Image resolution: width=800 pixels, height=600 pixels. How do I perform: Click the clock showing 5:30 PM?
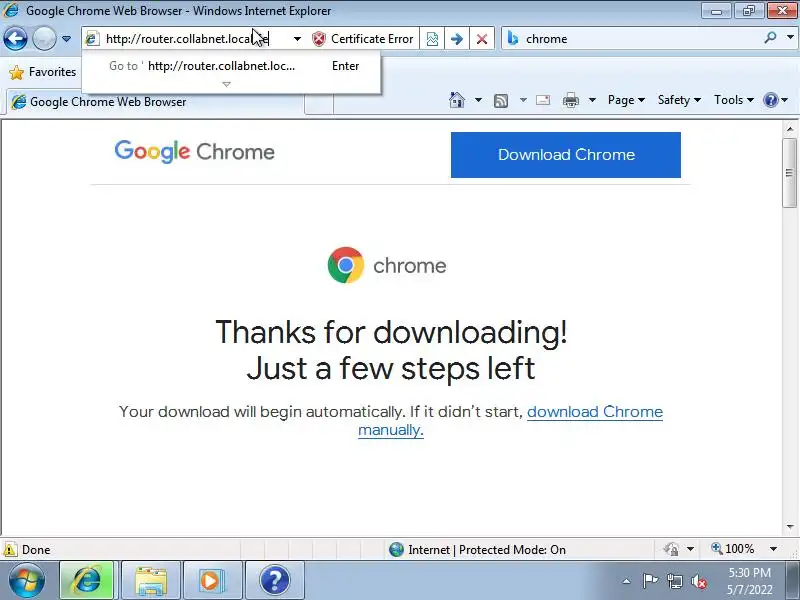click(x=749, y=572)
